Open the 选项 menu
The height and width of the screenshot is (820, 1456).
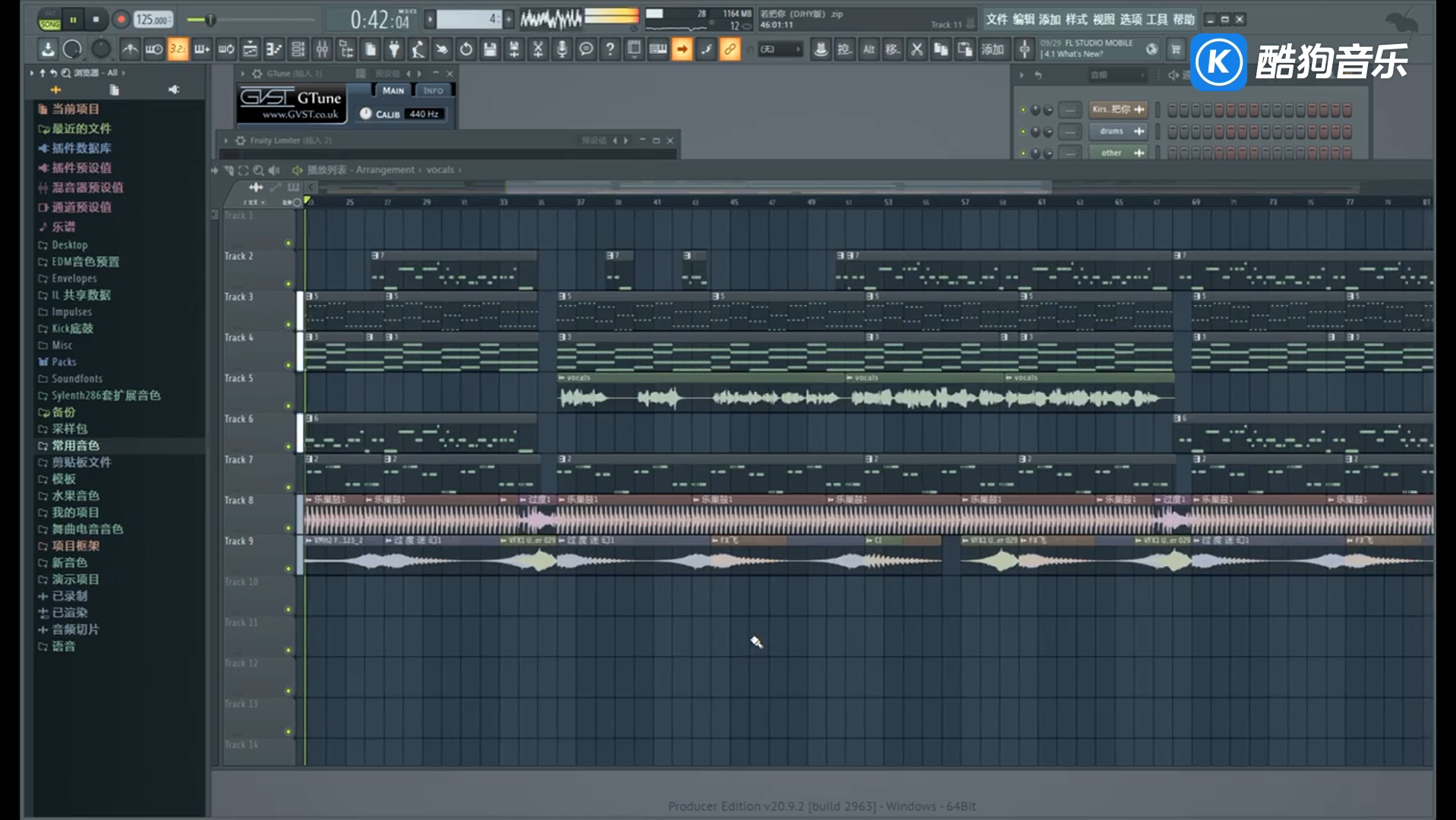coord(1130,20)
